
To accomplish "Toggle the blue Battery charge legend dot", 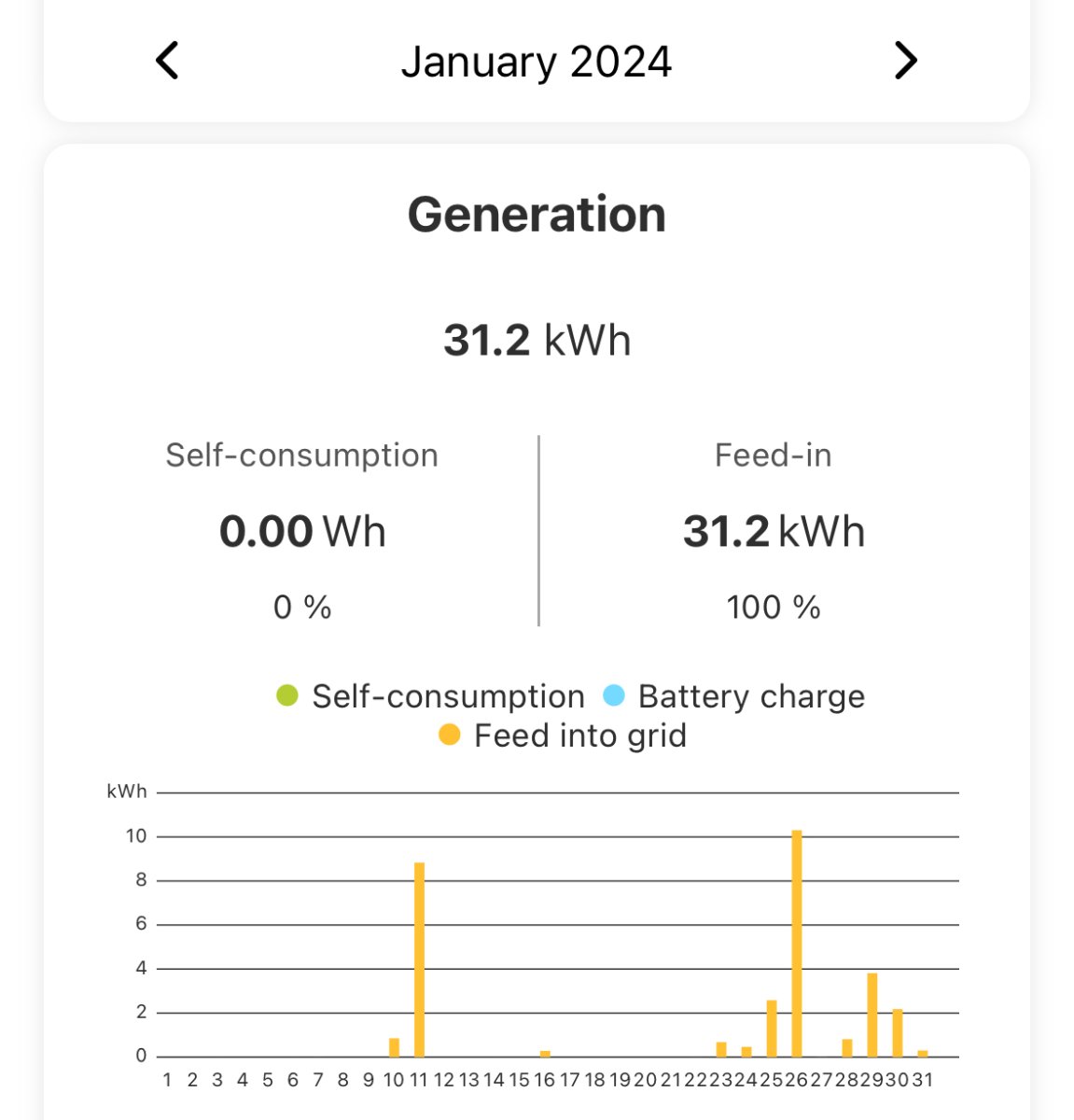I will (614, 696).
